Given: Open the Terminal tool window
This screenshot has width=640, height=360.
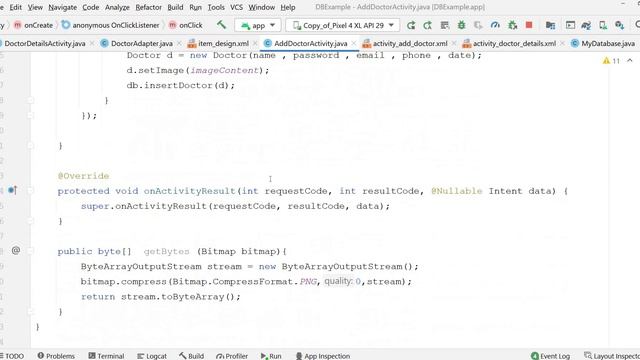Looking at the screenshot, I should click(106, 356).
